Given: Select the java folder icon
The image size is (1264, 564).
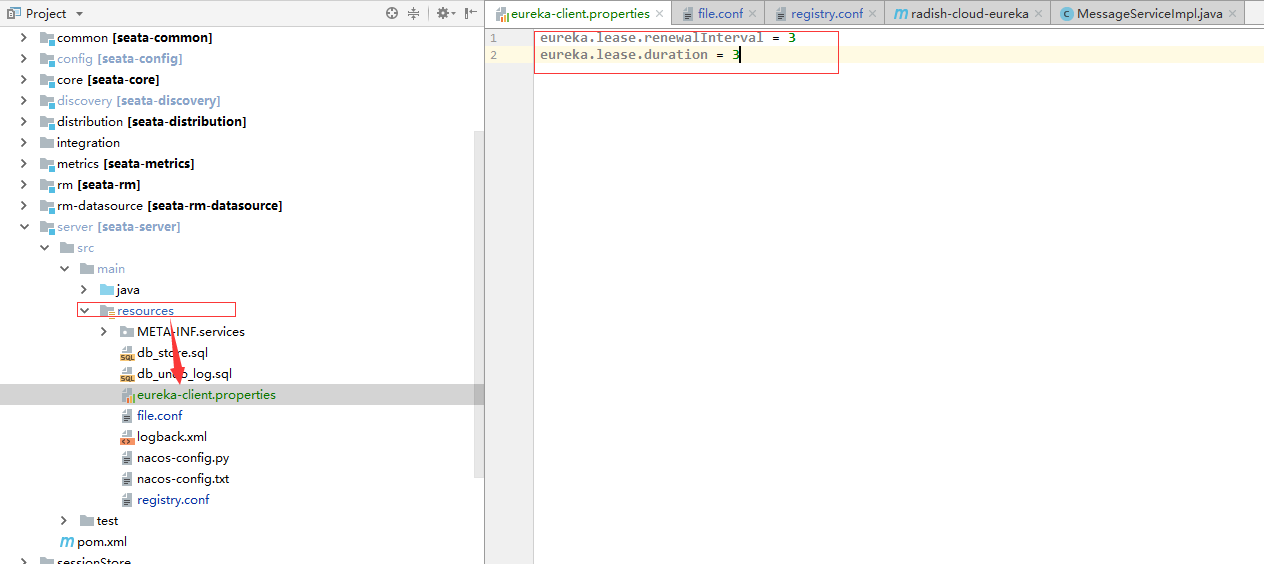Looking at the screenshot, I should point(107,289).
